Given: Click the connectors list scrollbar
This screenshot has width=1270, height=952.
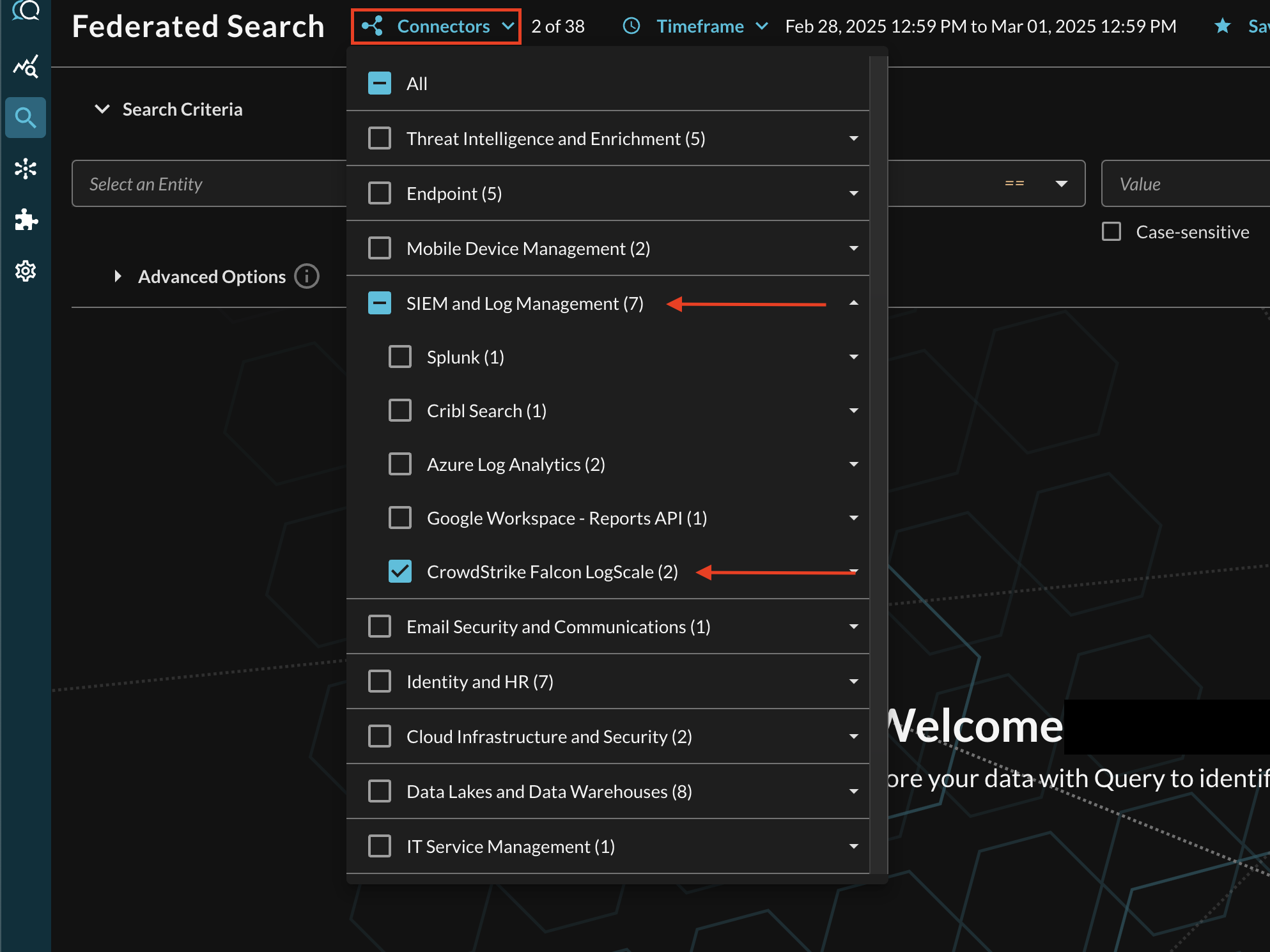Looking at the screenshot, I should tap(878, 447).
